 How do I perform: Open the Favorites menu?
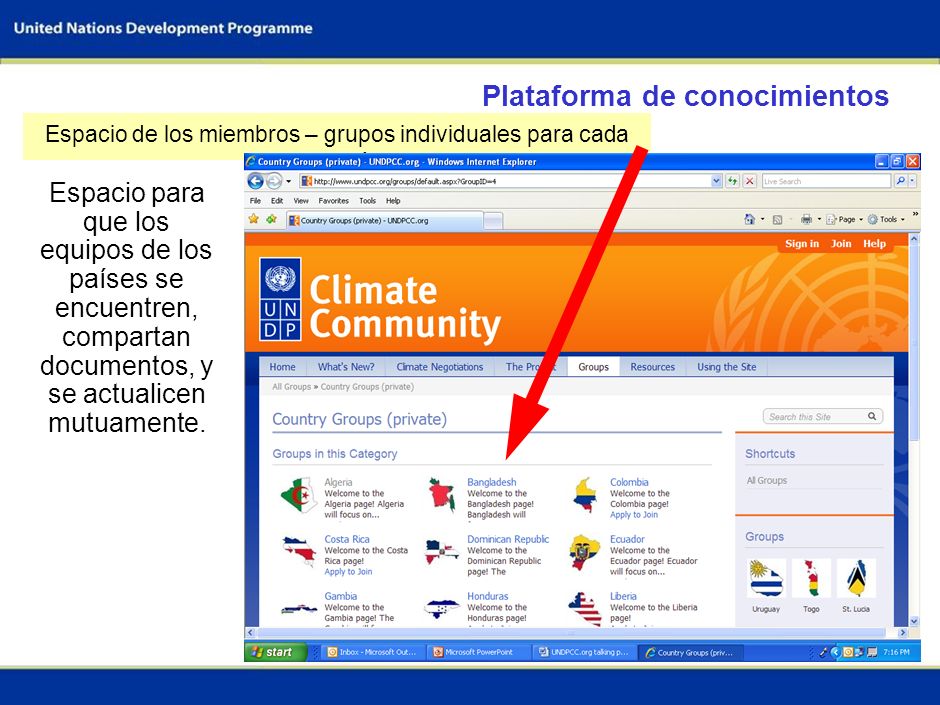pyautogui.click(x=333, y=201)
